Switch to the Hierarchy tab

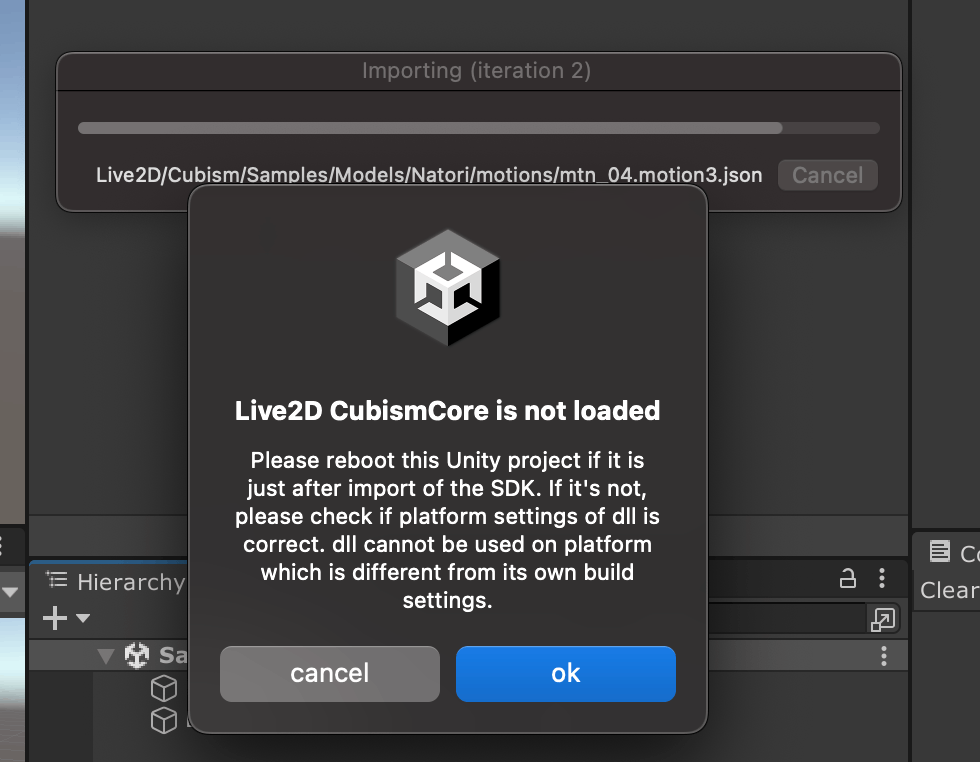116,582
